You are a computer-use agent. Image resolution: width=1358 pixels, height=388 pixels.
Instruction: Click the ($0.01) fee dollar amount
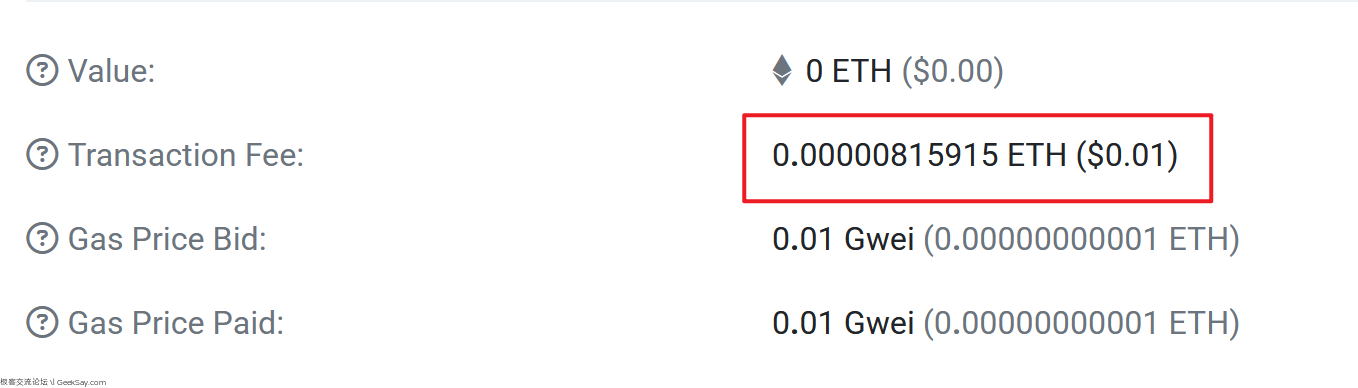click(1127, 156)
